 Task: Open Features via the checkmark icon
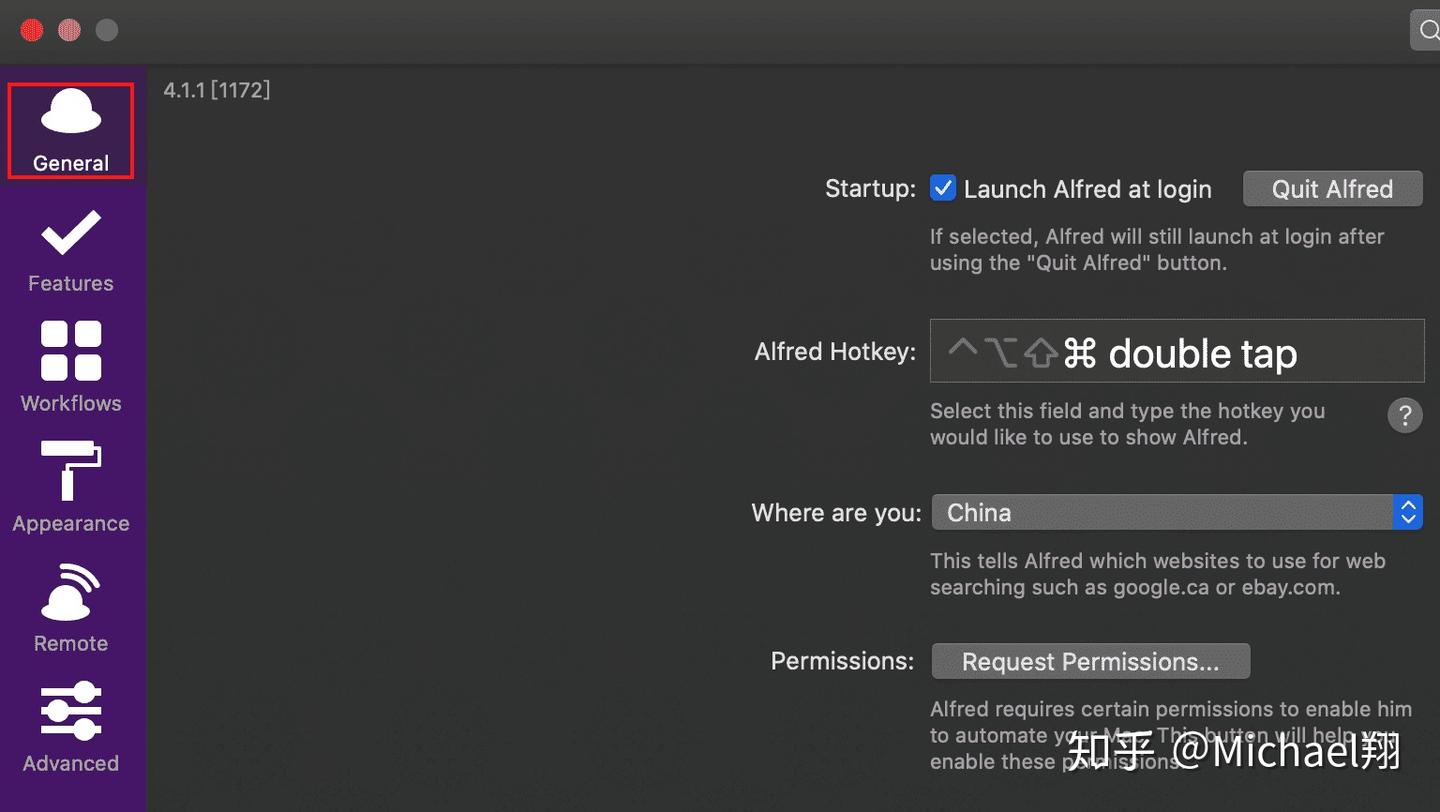coord(71,233)
